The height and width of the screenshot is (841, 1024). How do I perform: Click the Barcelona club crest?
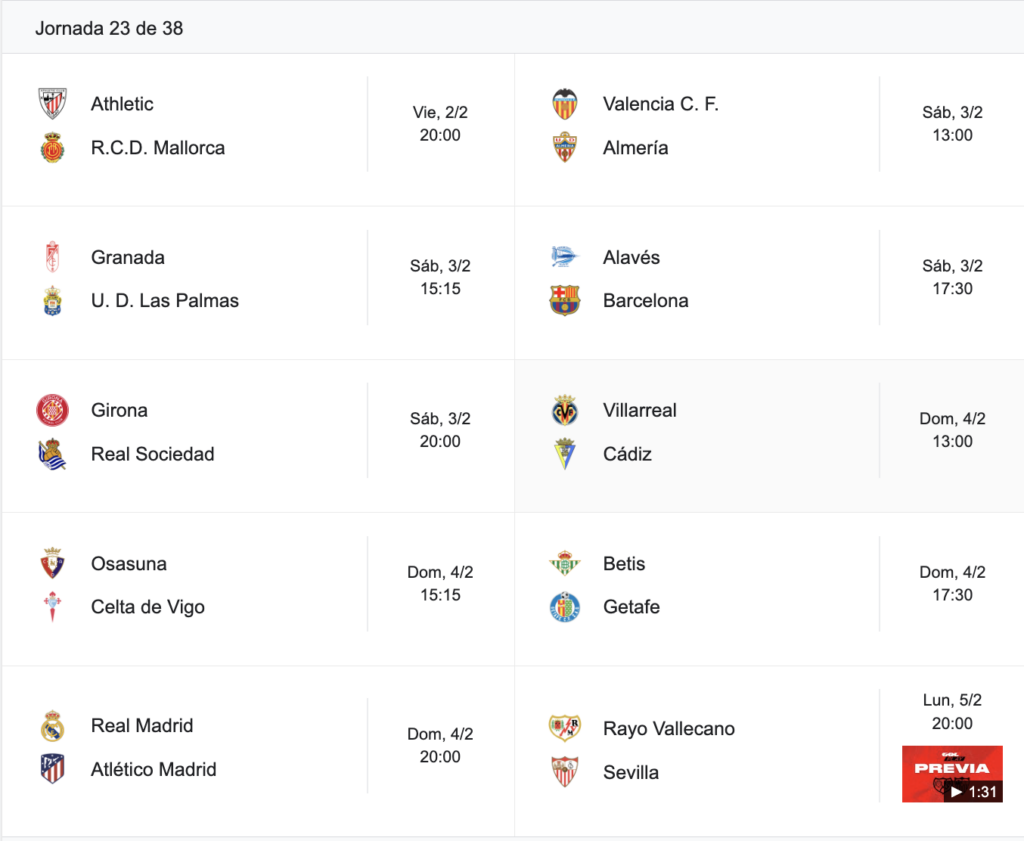coord(564,300)
